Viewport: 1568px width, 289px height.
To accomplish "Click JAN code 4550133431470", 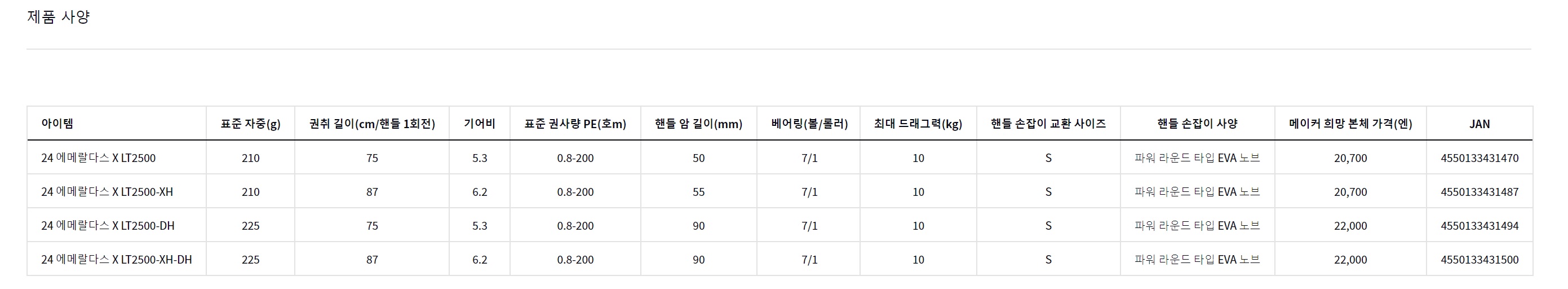I will click(1479, 159).
